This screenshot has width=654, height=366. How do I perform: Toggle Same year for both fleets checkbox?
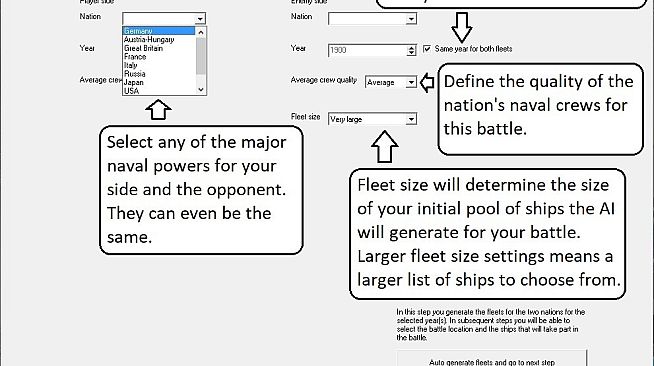[427, 49]
